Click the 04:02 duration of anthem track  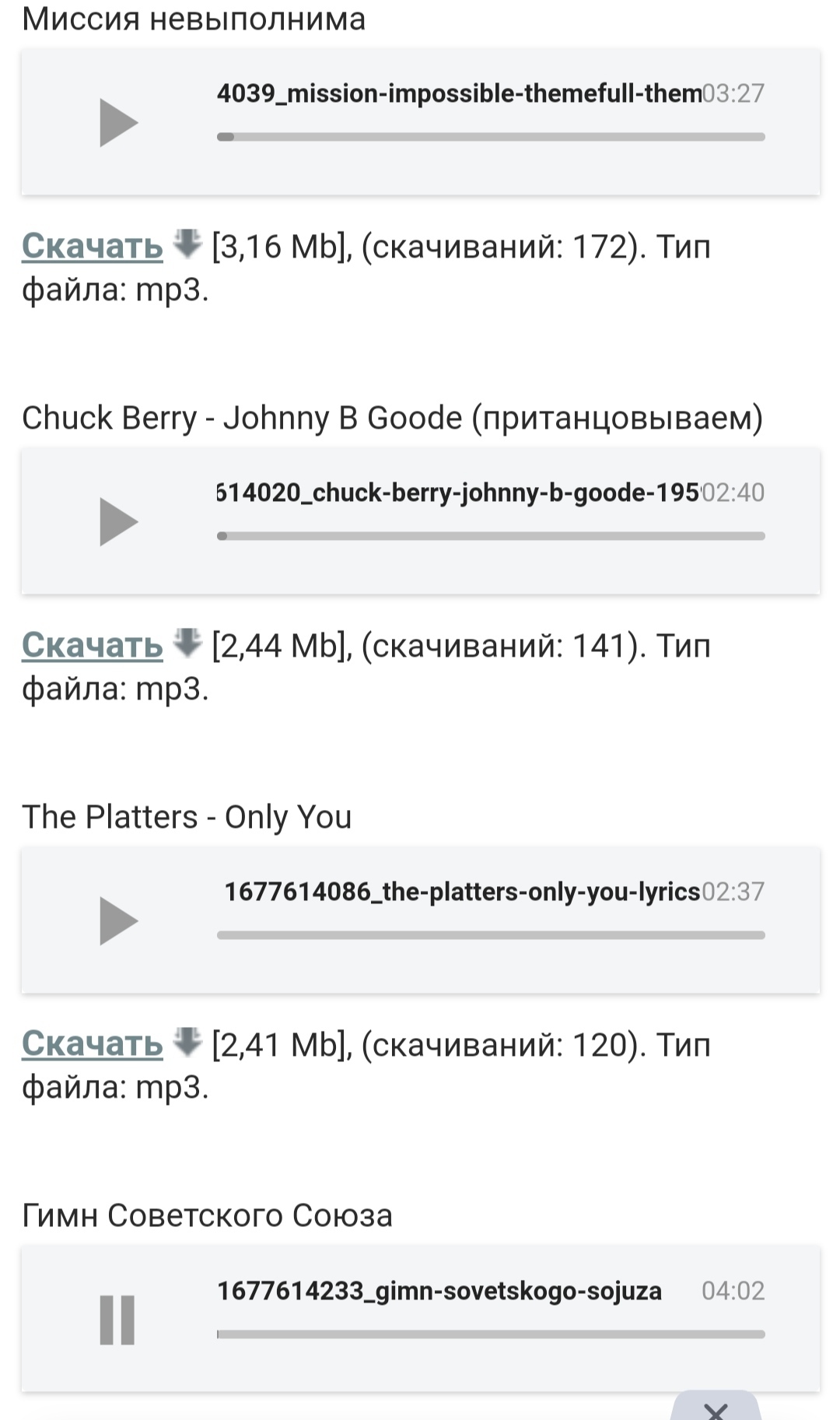[x=733, y=1292]
